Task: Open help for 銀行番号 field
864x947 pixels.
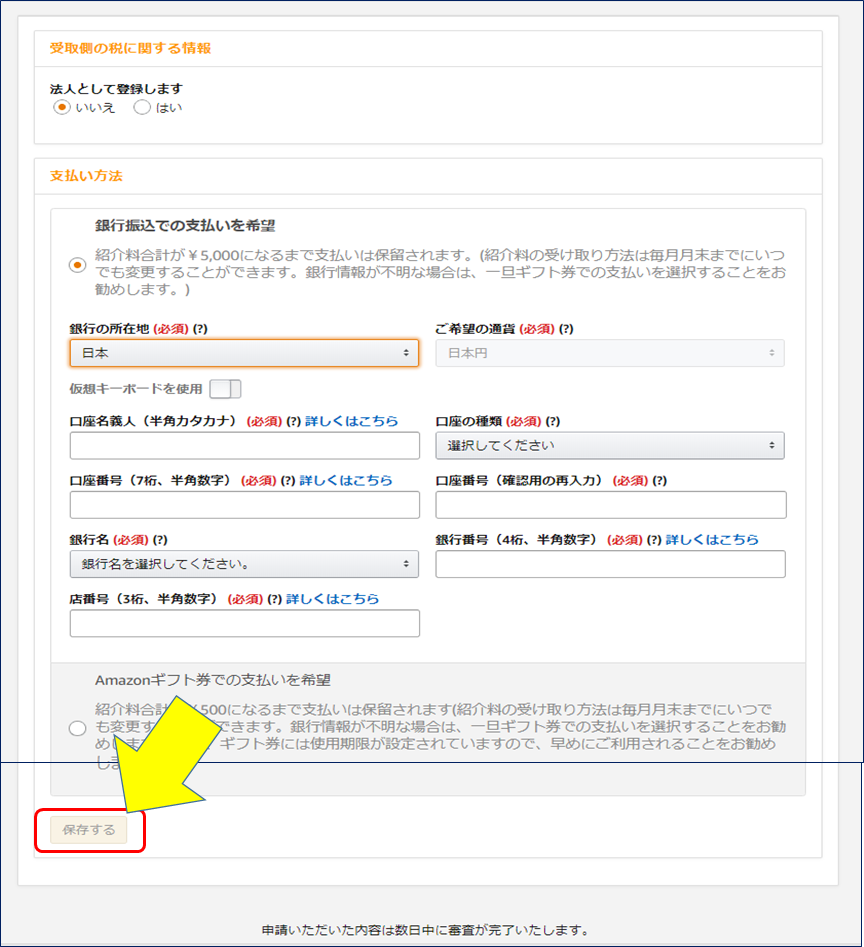Action: click(655, 539)
